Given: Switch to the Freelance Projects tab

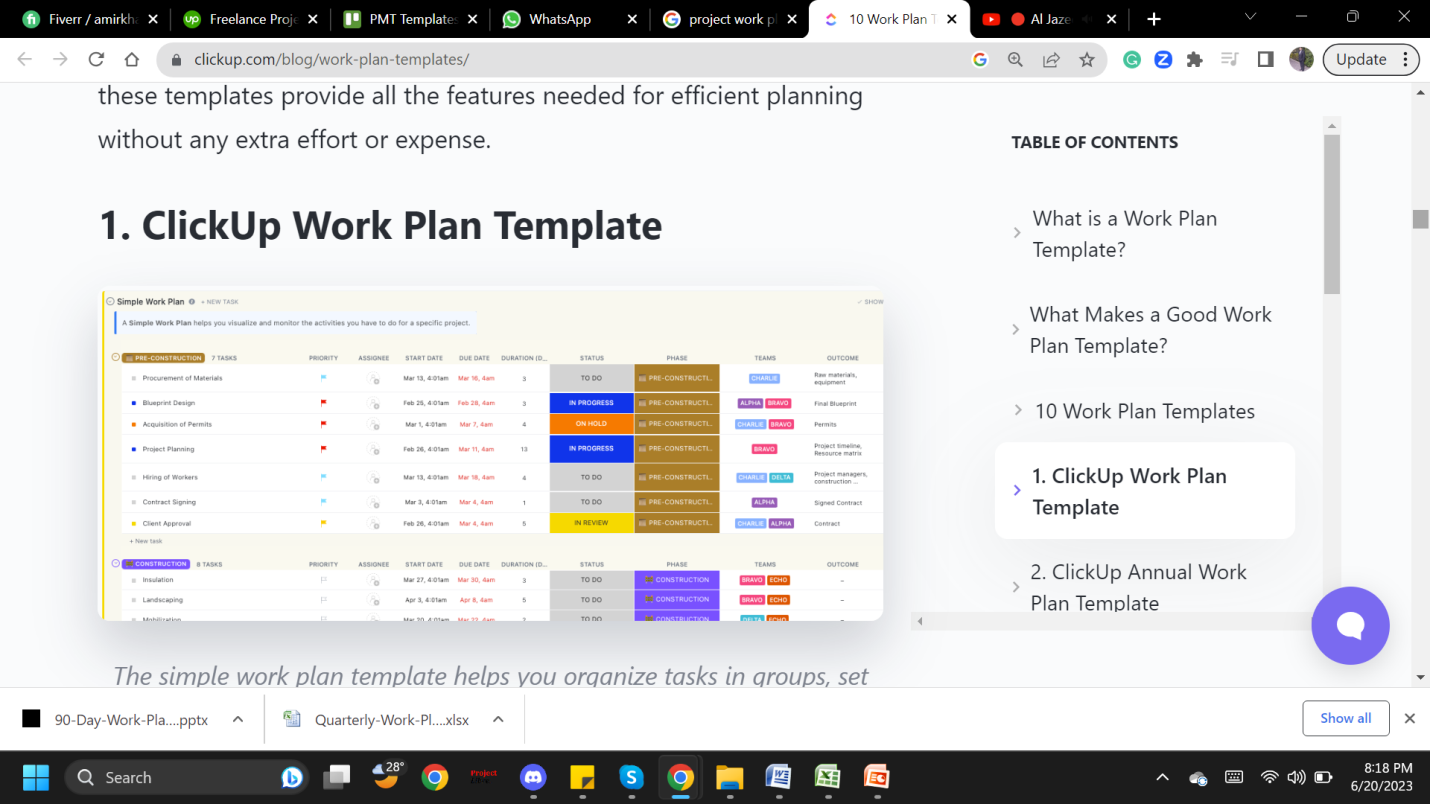Looking at the screenshot, I should (251, 19).
